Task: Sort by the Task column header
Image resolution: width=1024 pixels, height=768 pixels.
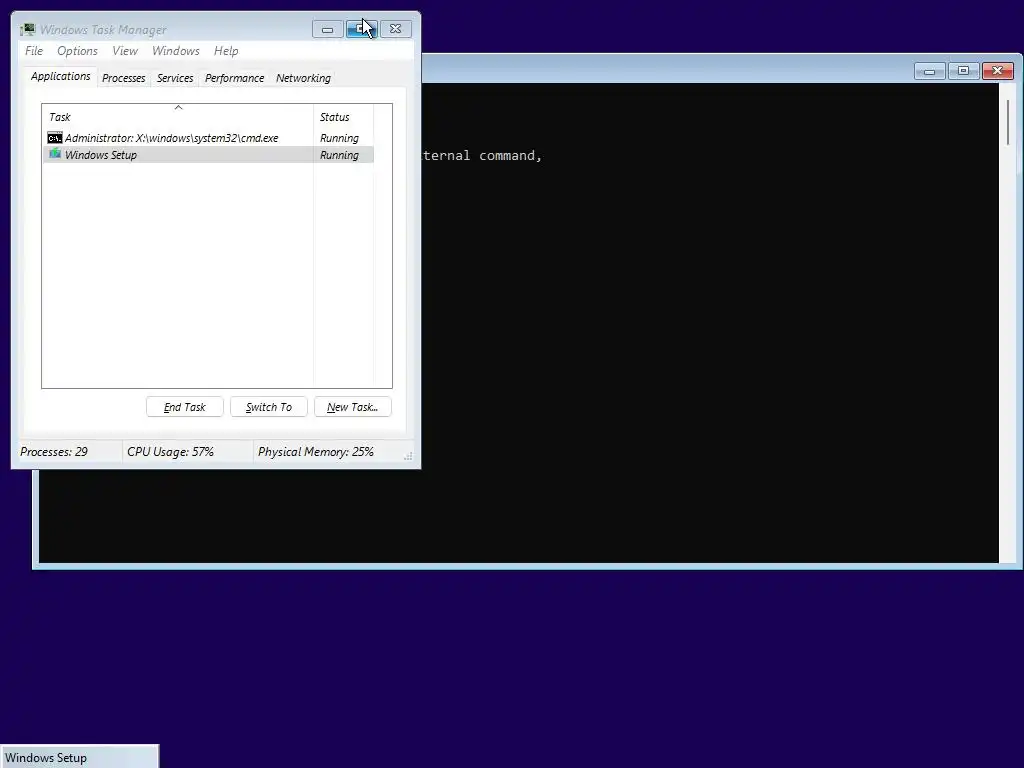Action: click(178, 117)
